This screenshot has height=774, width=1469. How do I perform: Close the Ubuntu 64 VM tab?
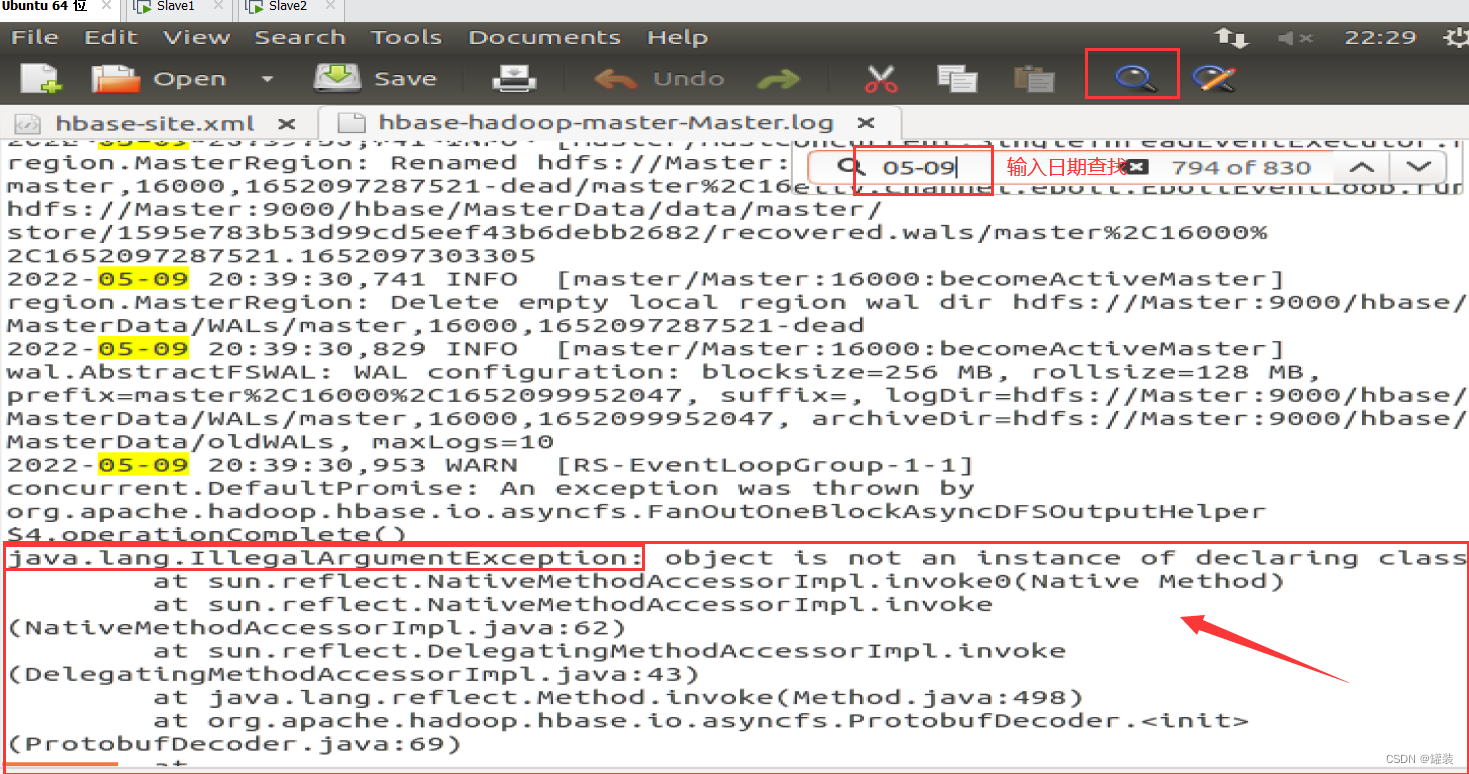pos(106,6)
